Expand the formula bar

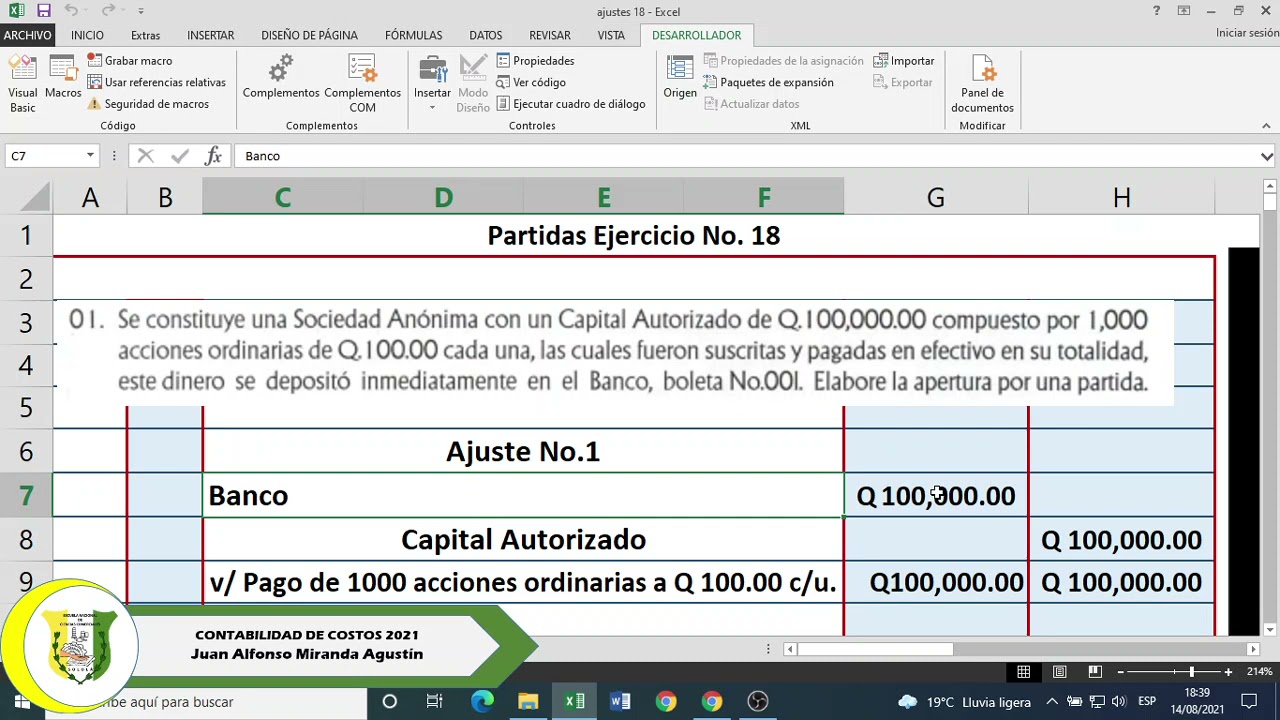tap(1267, 156)
